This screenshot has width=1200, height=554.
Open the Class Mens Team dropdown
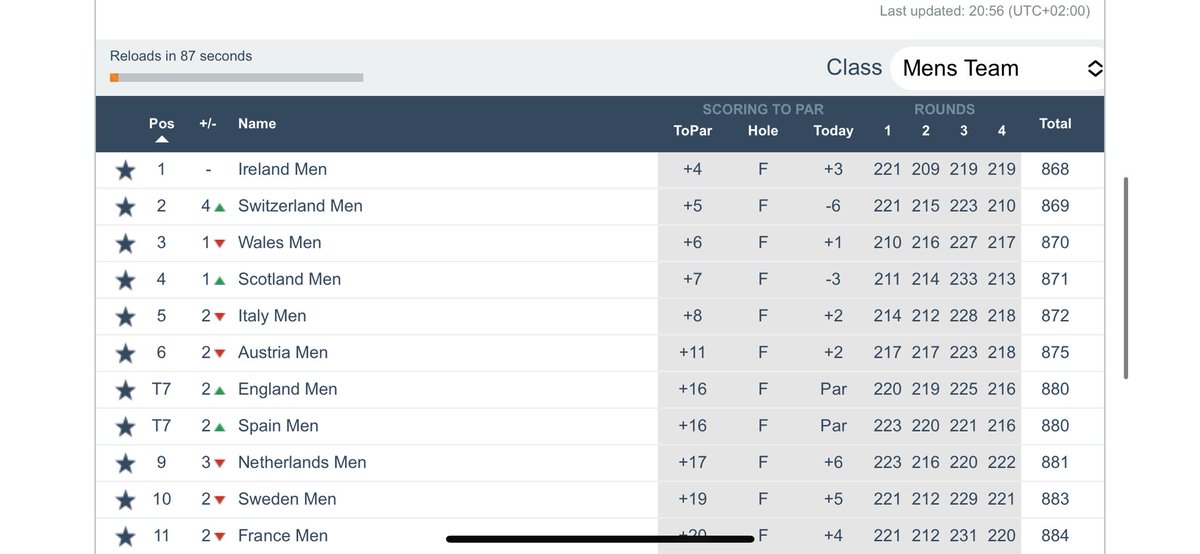[997, 68]
